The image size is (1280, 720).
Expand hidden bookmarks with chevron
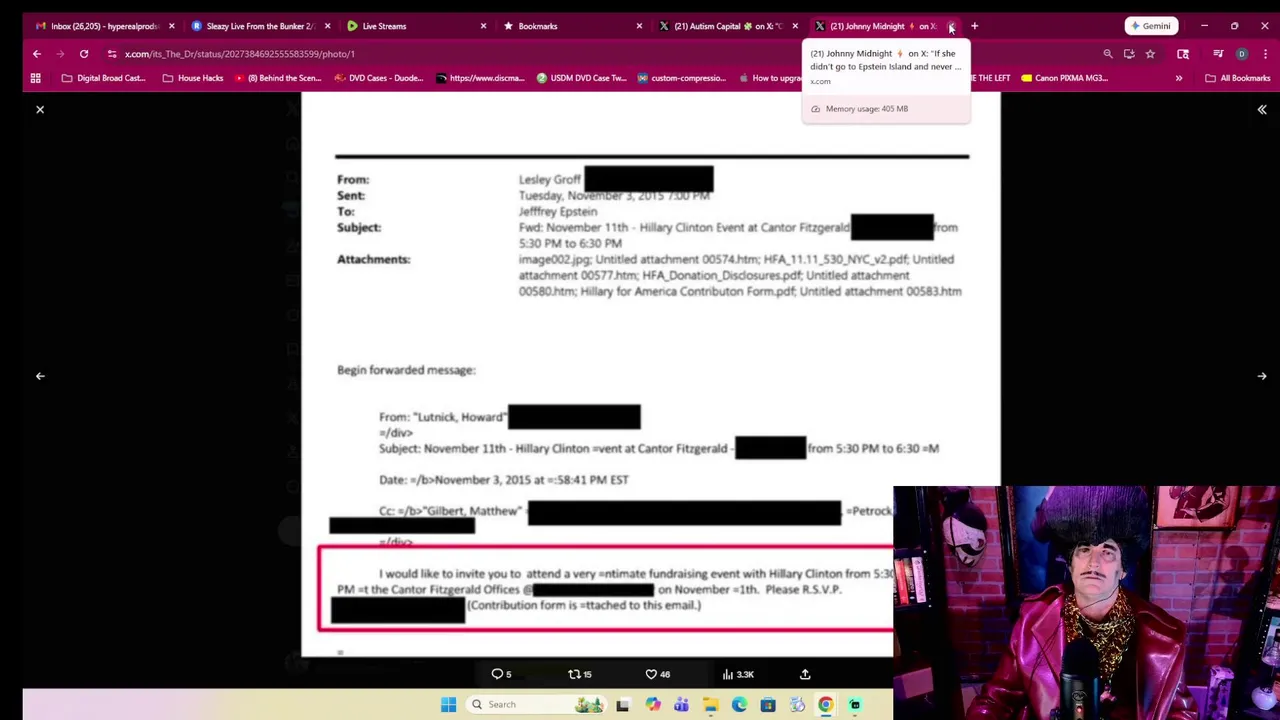pyautogui.click(x=1179, y=78)
